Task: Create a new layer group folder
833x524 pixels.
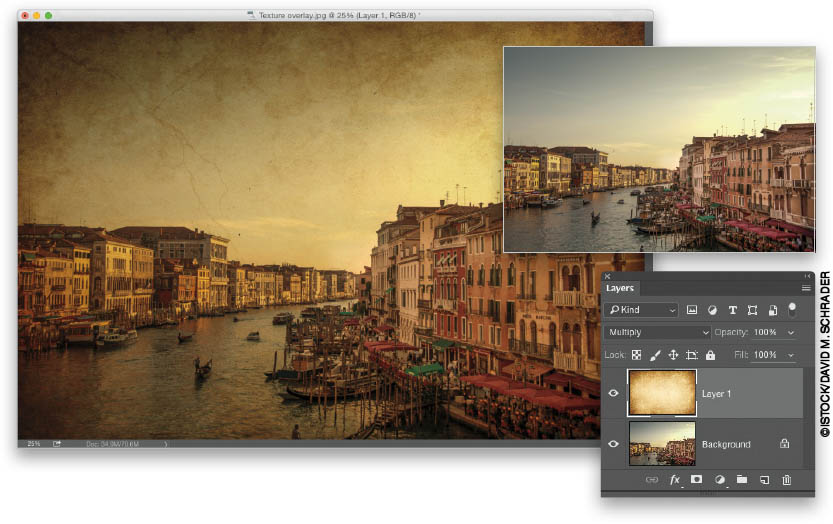Action: tap(741, 480)
